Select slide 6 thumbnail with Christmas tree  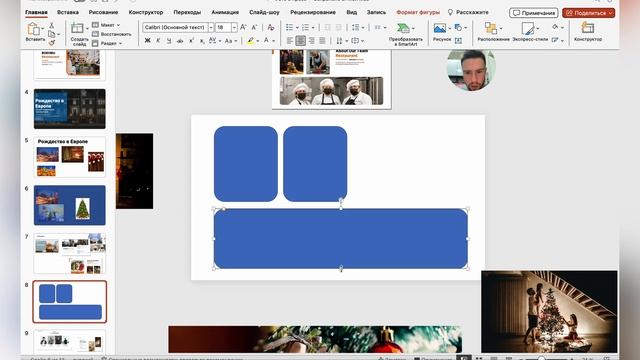(x=69, y=205)
